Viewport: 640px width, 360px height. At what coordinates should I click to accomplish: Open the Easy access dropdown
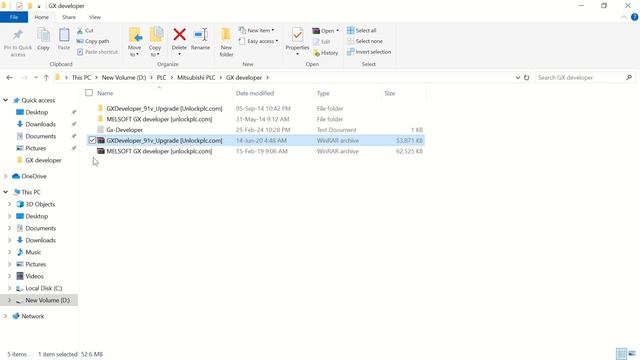tap(259, 41)
